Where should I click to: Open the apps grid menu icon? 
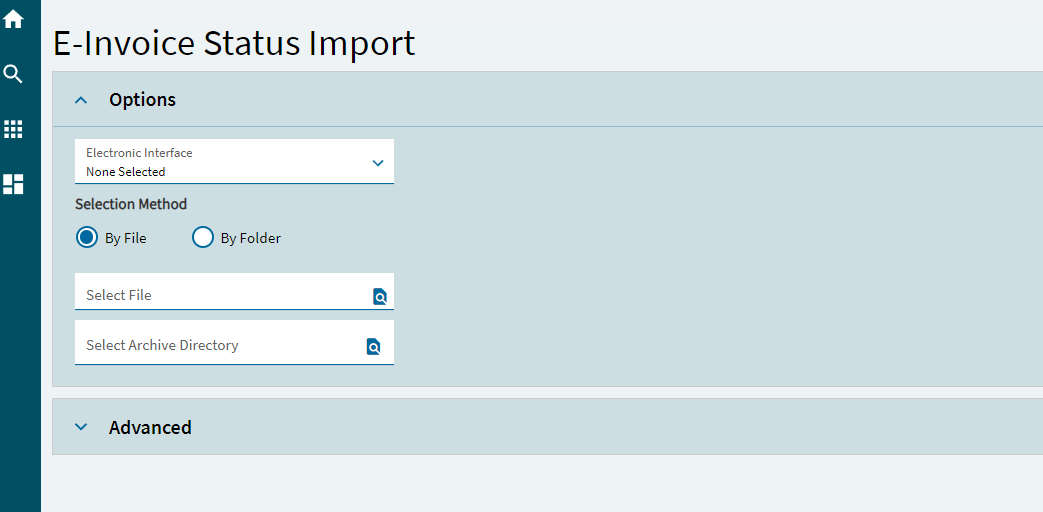[x=13, y=129]
